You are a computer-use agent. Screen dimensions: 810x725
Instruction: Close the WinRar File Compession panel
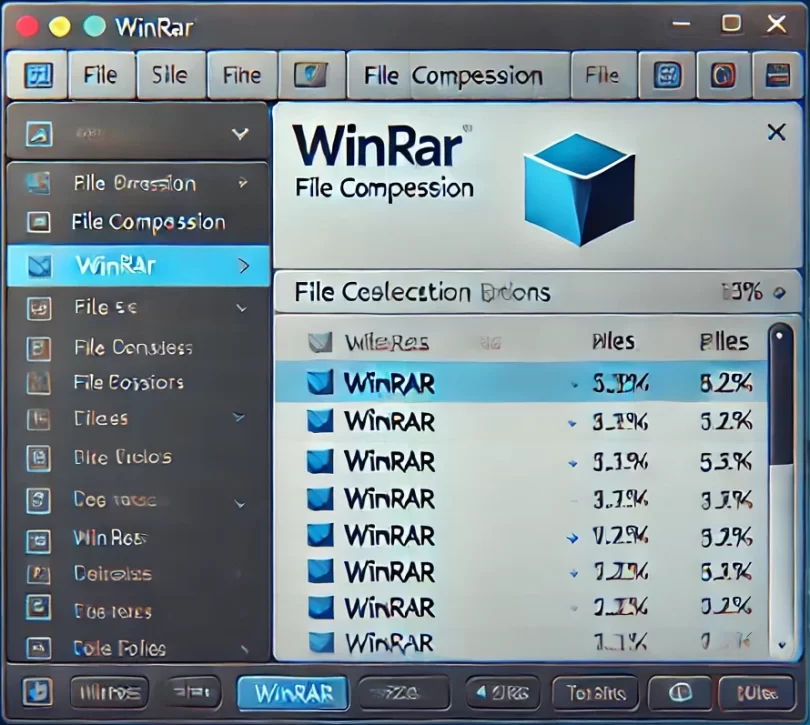click(x=776, y=132)
